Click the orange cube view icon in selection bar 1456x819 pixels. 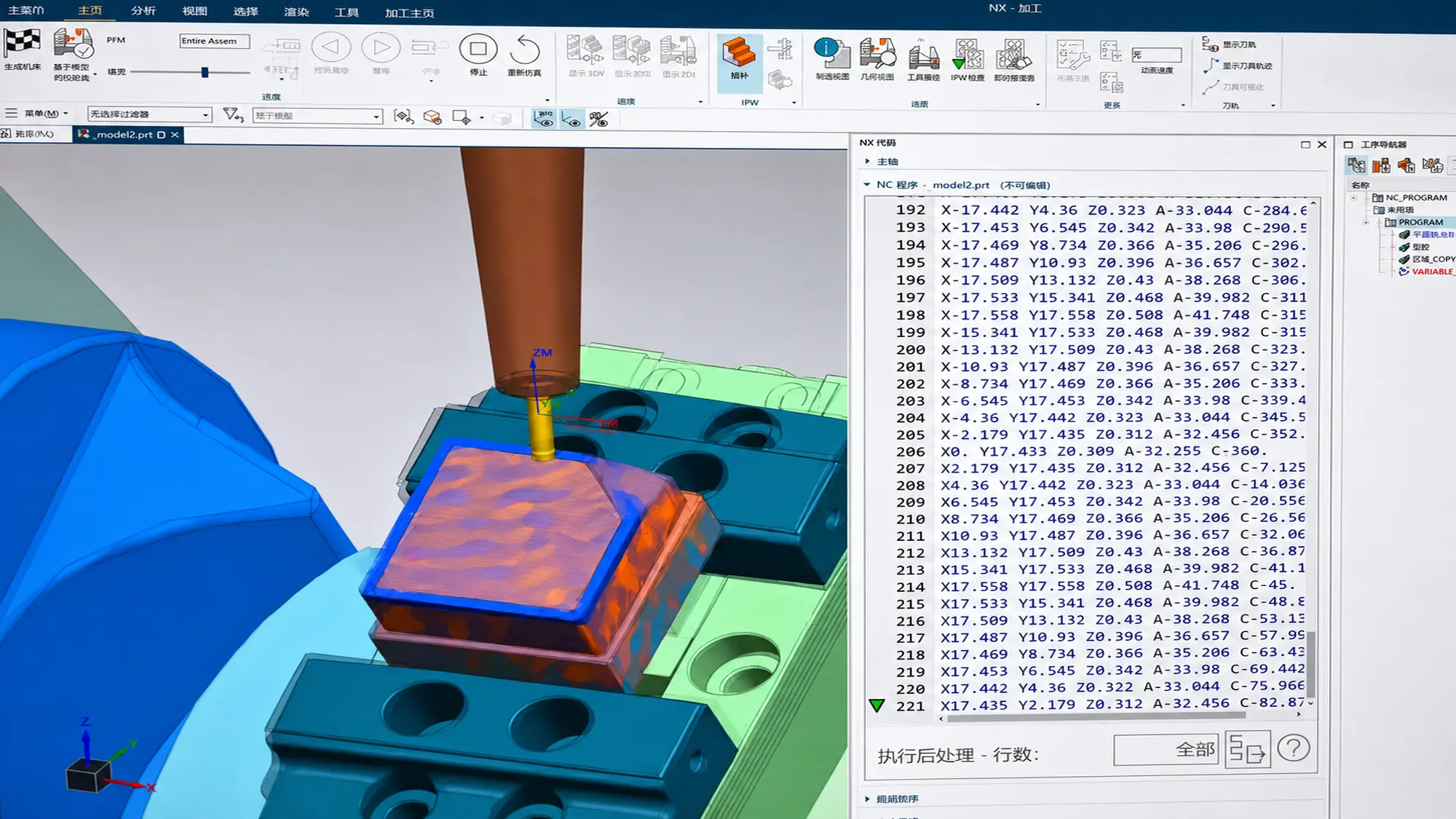tap(432, 117)
